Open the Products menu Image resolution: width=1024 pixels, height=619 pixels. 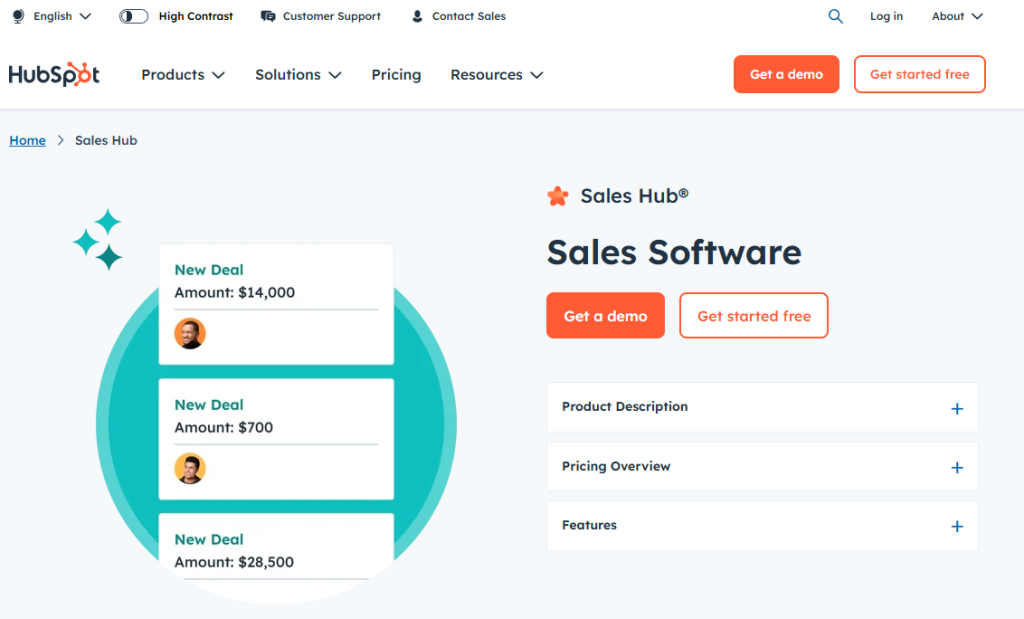(183, 75)
